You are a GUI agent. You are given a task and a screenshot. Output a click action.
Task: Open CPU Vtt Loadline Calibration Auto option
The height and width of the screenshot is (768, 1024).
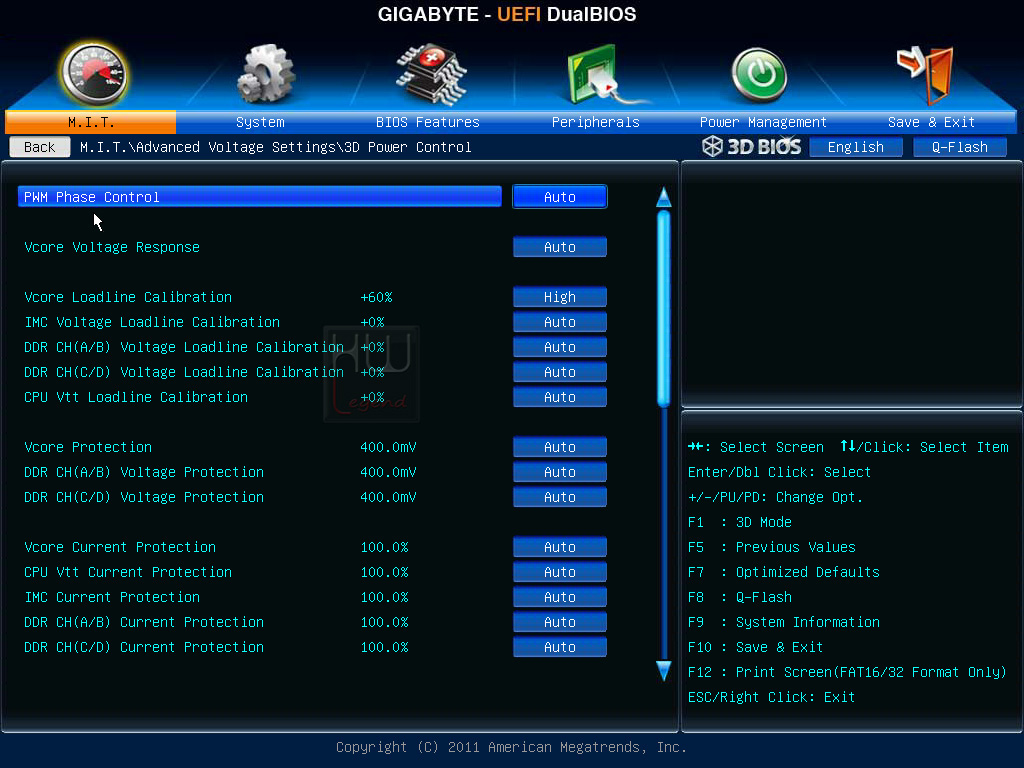[560, 397]
